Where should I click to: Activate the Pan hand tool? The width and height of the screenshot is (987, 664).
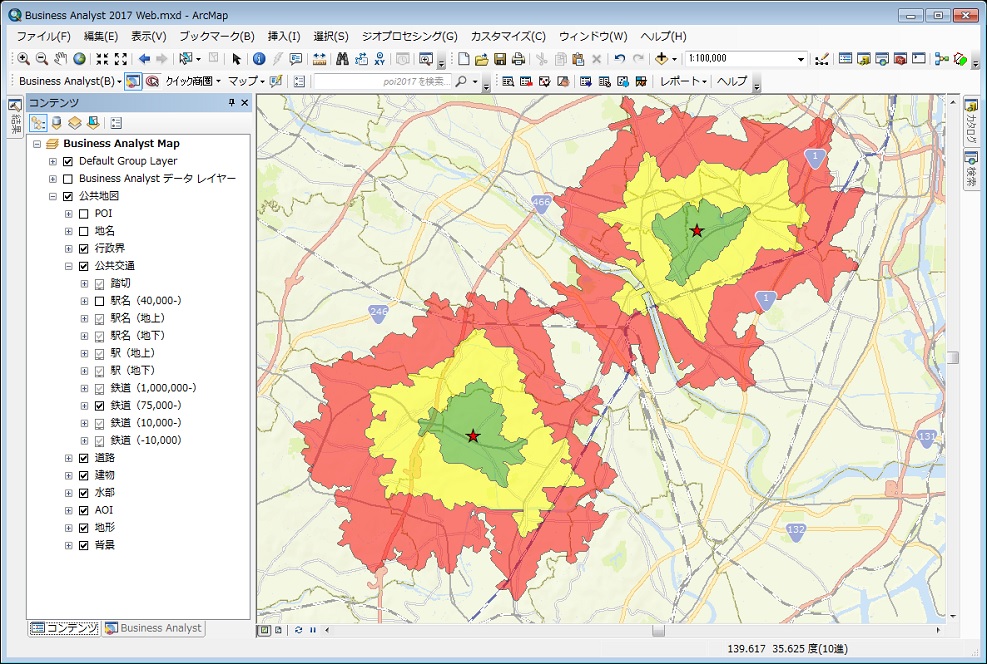(x=60, y=59)
